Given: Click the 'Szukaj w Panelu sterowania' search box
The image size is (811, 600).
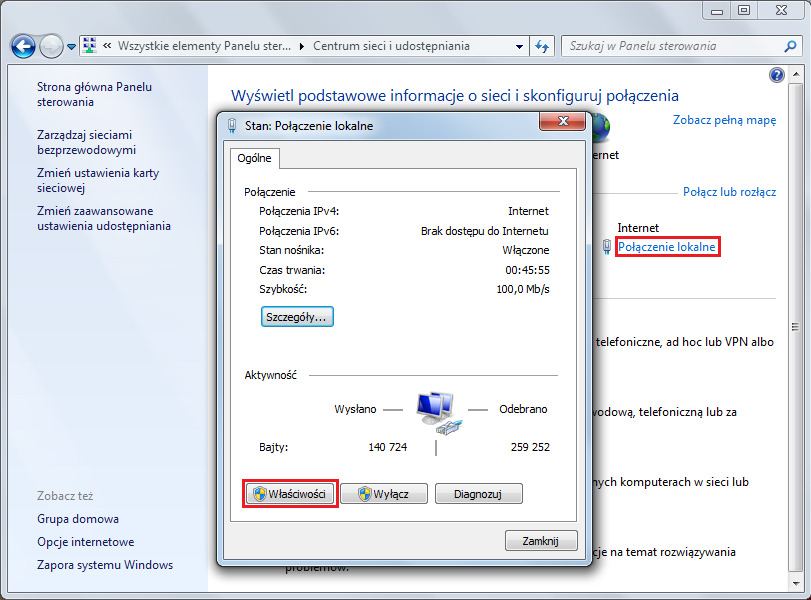Looking at the screenshot, I should pos(672,46).
